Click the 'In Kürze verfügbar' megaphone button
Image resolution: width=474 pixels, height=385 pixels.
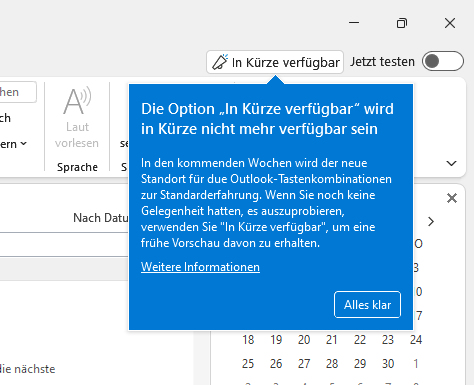275,62
